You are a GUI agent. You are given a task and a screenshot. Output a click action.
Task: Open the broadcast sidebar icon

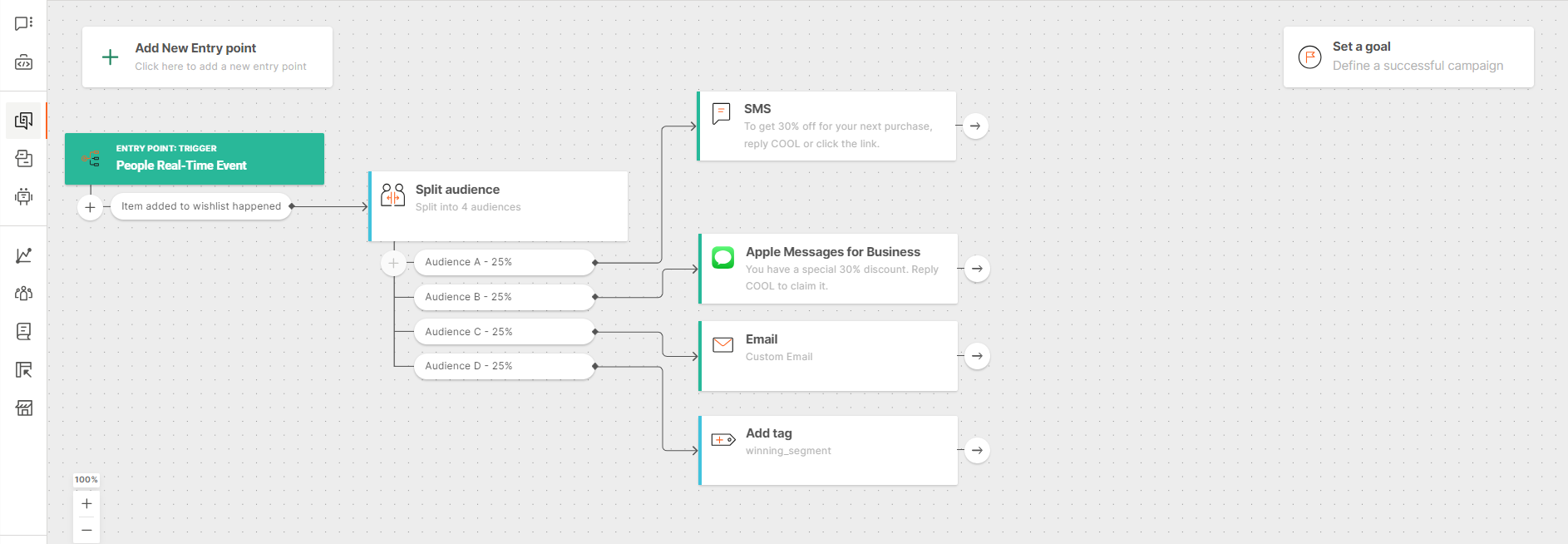coord(23,158)
